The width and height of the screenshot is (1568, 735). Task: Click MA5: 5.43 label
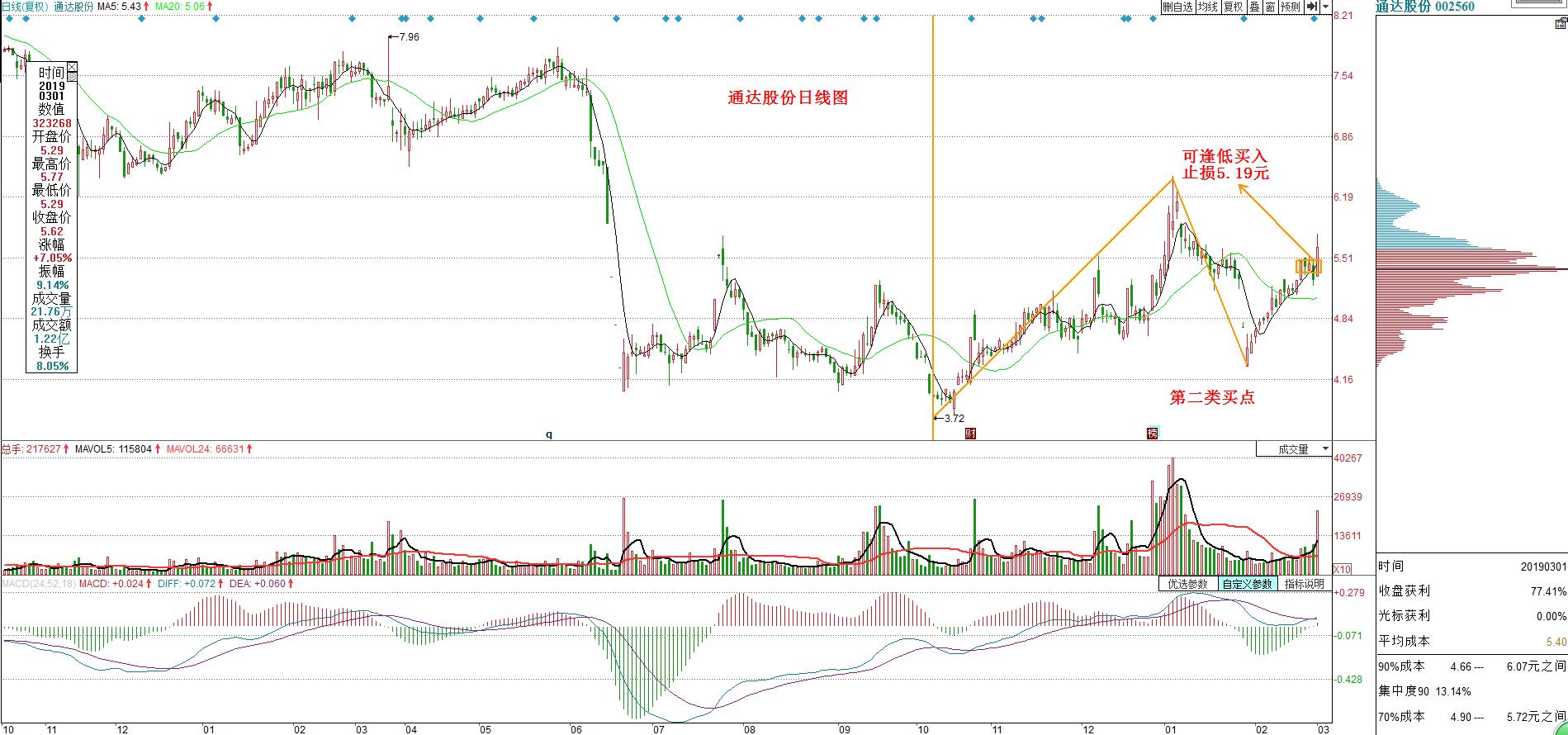[118, 7]
